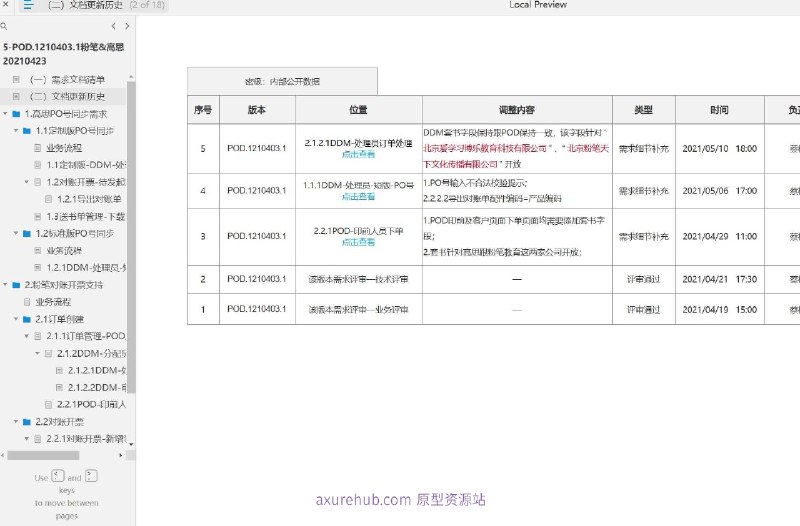The width and height of the screenshot is (800, 526).
Task: Click 点击查看 link in row 5
Action: coord(358,154)
